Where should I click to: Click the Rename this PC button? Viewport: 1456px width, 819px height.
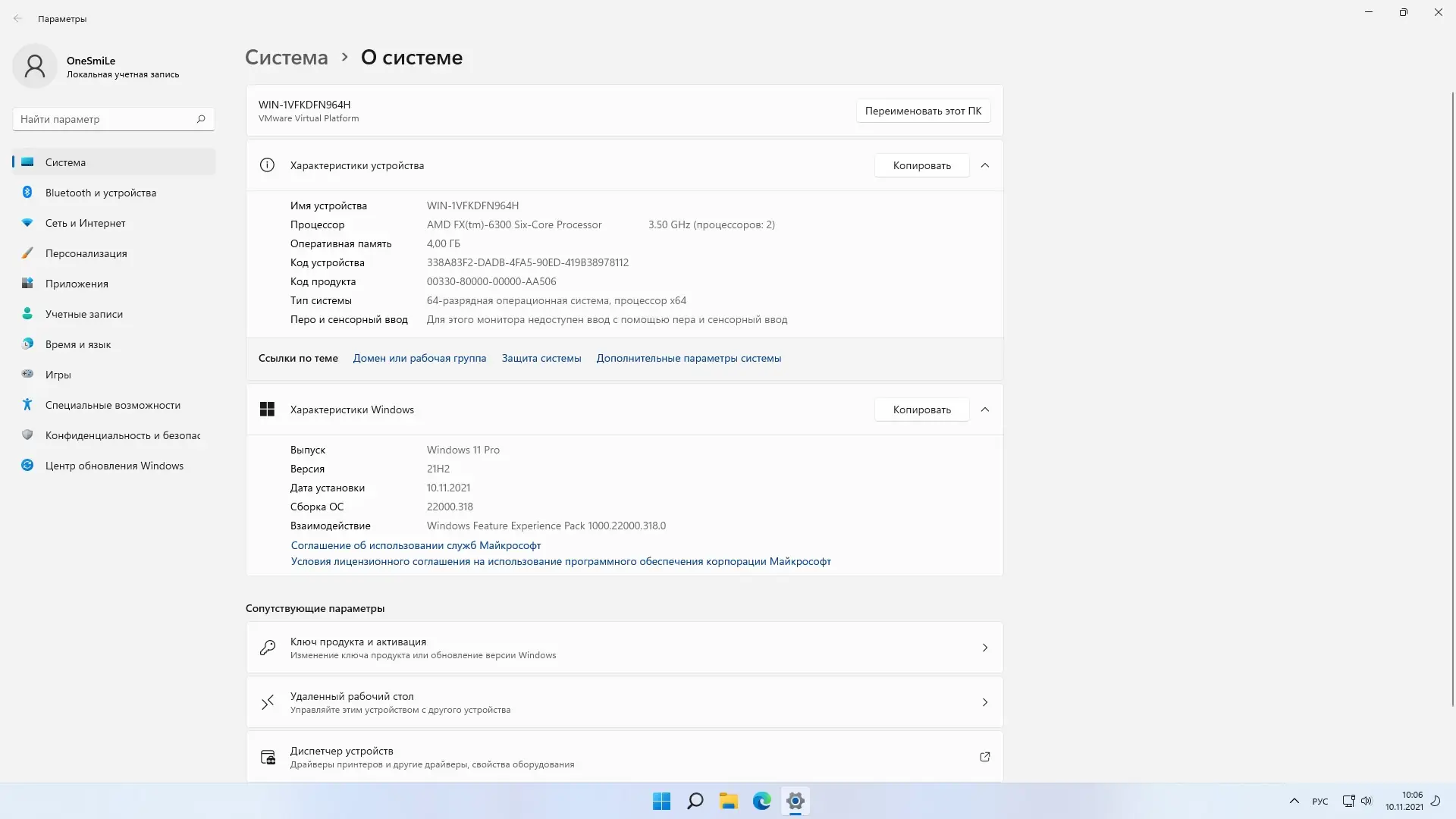(922, 111)
